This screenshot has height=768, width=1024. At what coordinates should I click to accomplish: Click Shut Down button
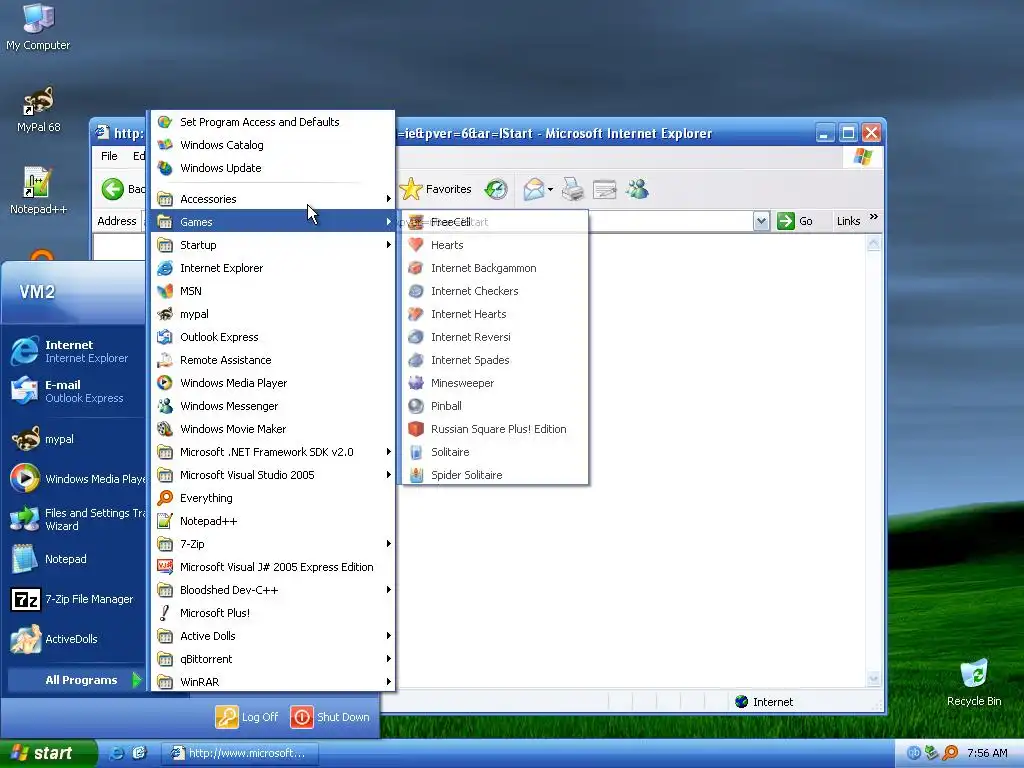(330, 717)
